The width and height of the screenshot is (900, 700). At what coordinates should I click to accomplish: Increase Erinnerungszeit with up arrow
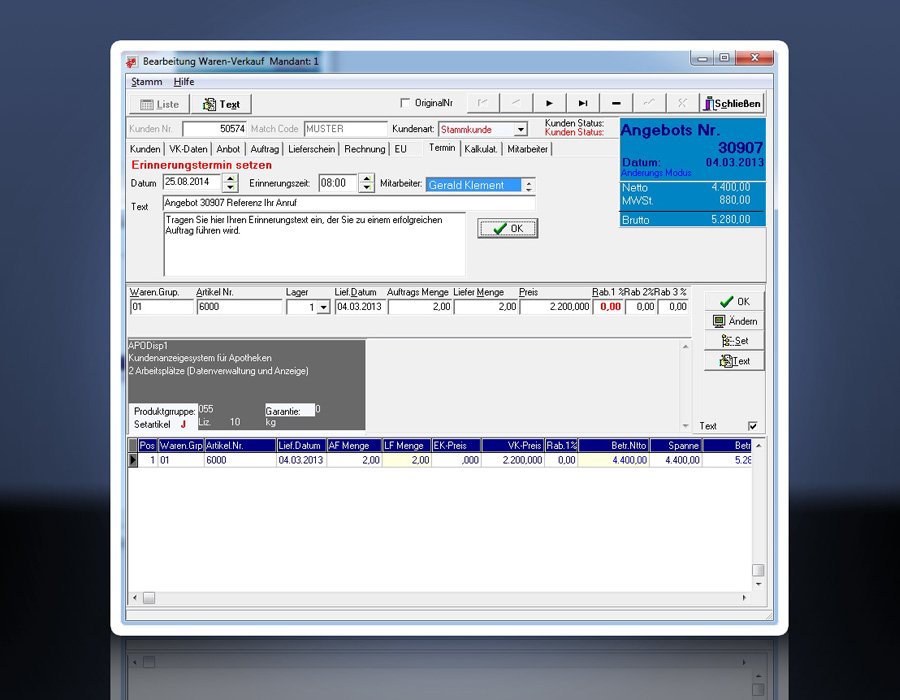[x=366, y=179]
